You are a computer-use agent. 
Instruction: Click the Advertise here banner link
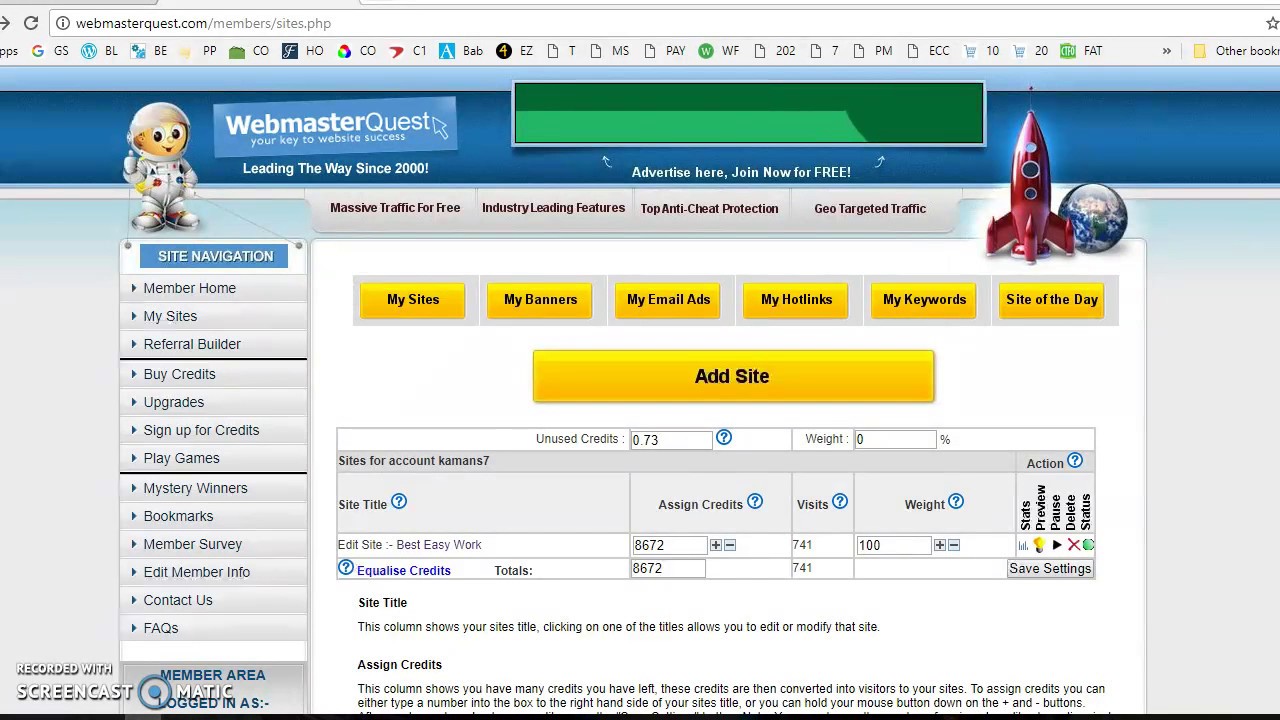coord(741,172)
